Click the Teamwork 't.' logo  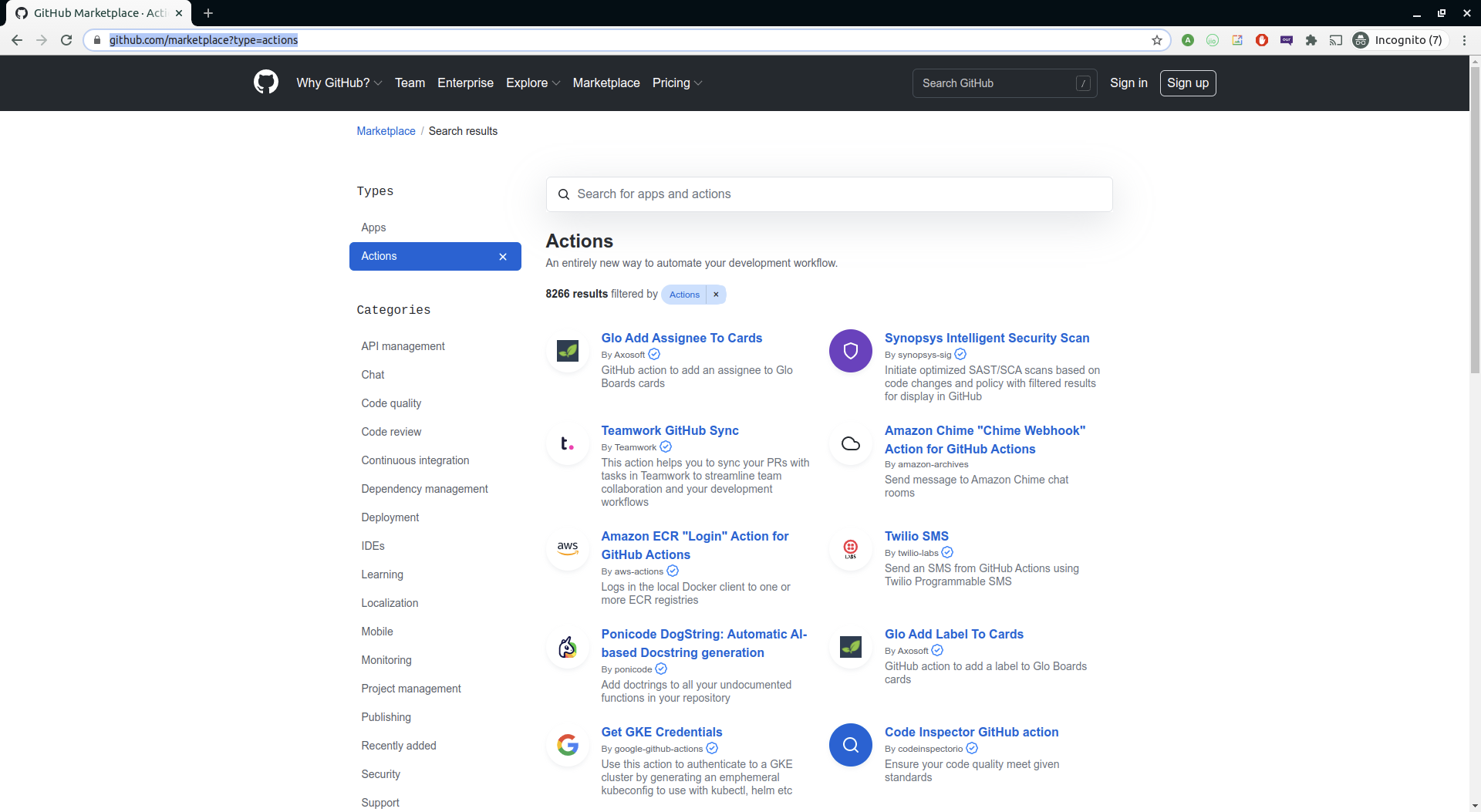pyautogui.click(x=568, y=443)
